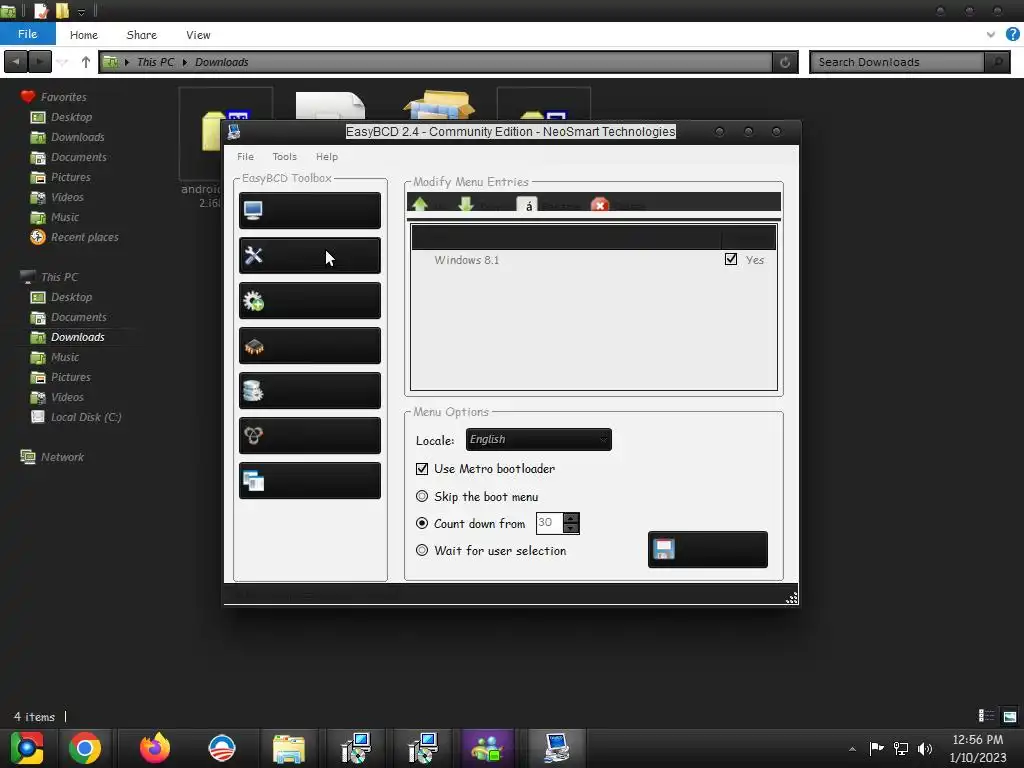
Task: Delete entry with red X icon
Action: pos(600,204)
